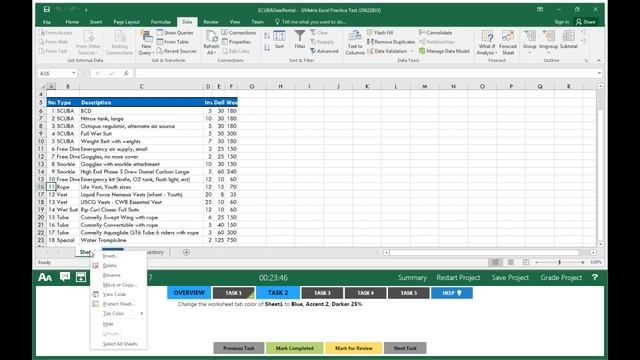The image size is (640, 360).
Task: Sort Z to A descending
Action: (x=267, y=48)
